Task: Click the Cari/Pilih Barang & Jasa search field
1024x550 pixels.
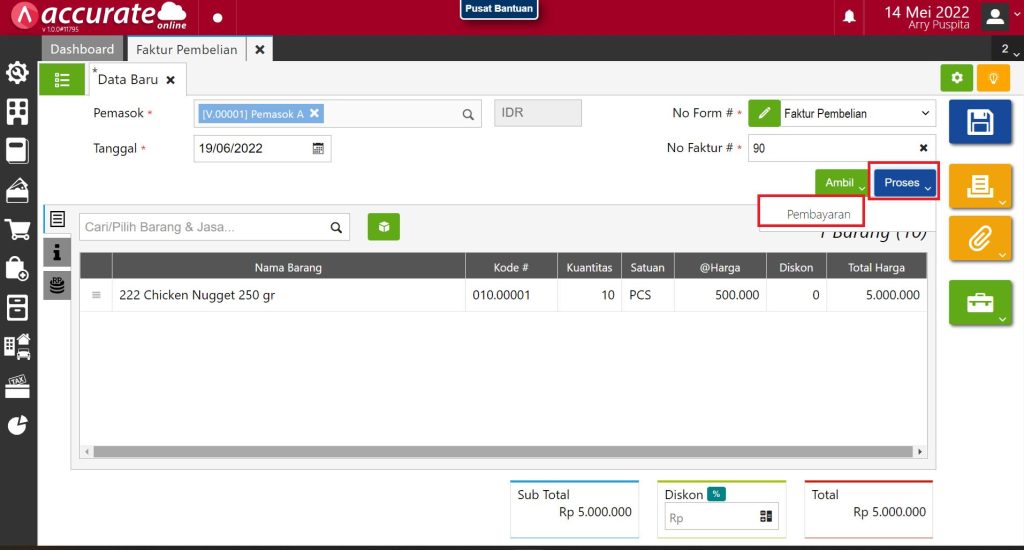Action: [x=205, y=227]
